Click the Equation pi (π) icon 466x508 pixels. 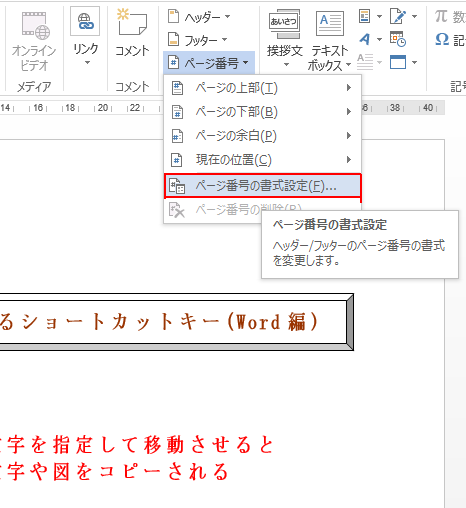point(441,16)
